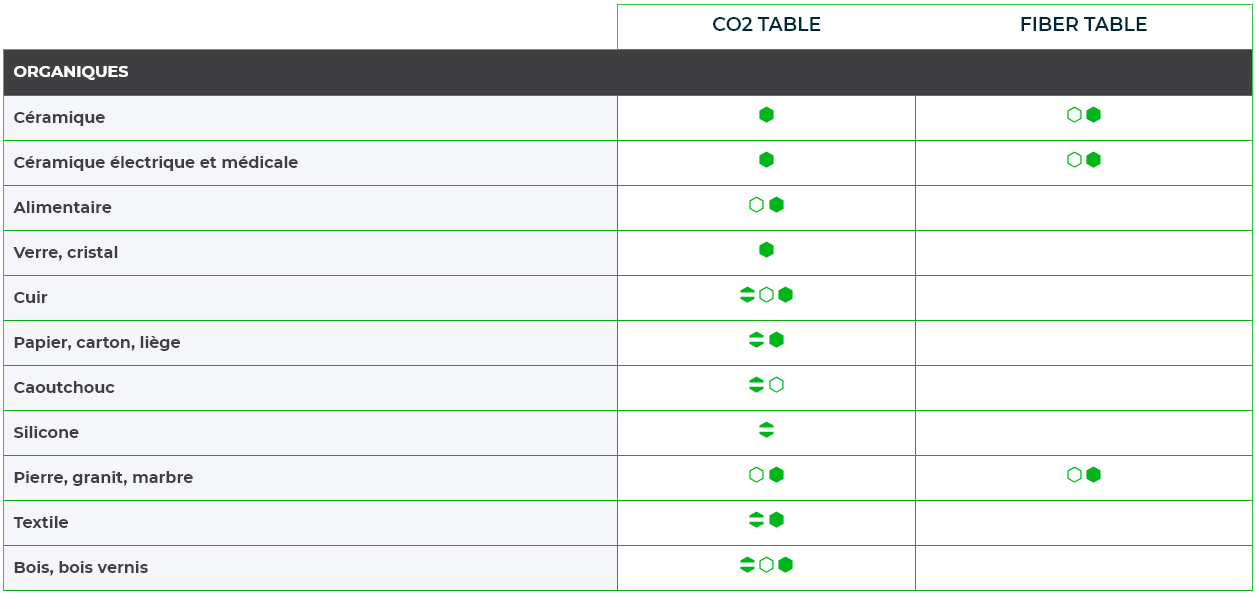Click filled hexagon in Pierre, granit Fiber cell

[1093, 475]
